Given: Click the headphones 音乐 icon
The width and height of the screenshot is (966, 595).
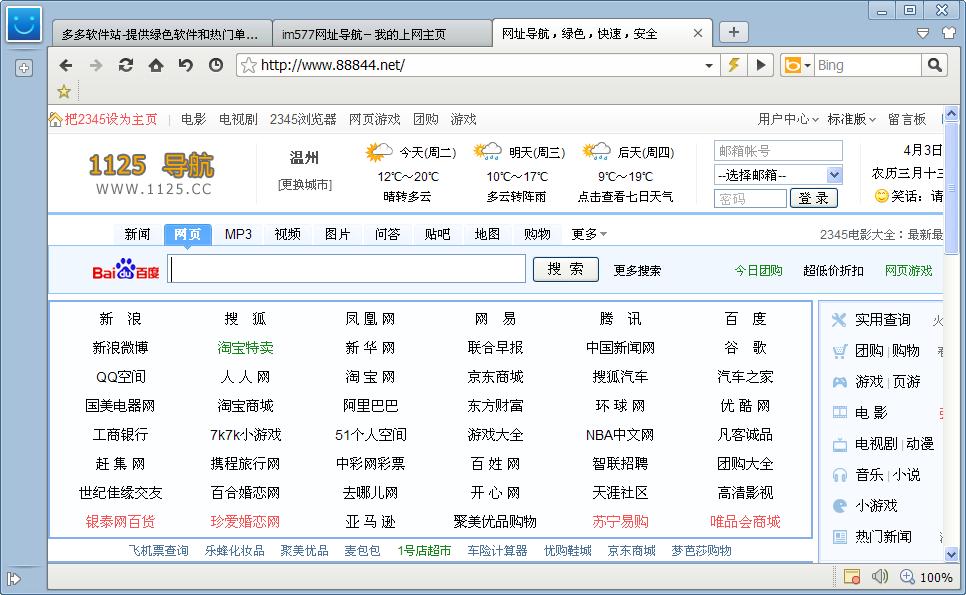Looking at the screenshot, I should 840,475.
